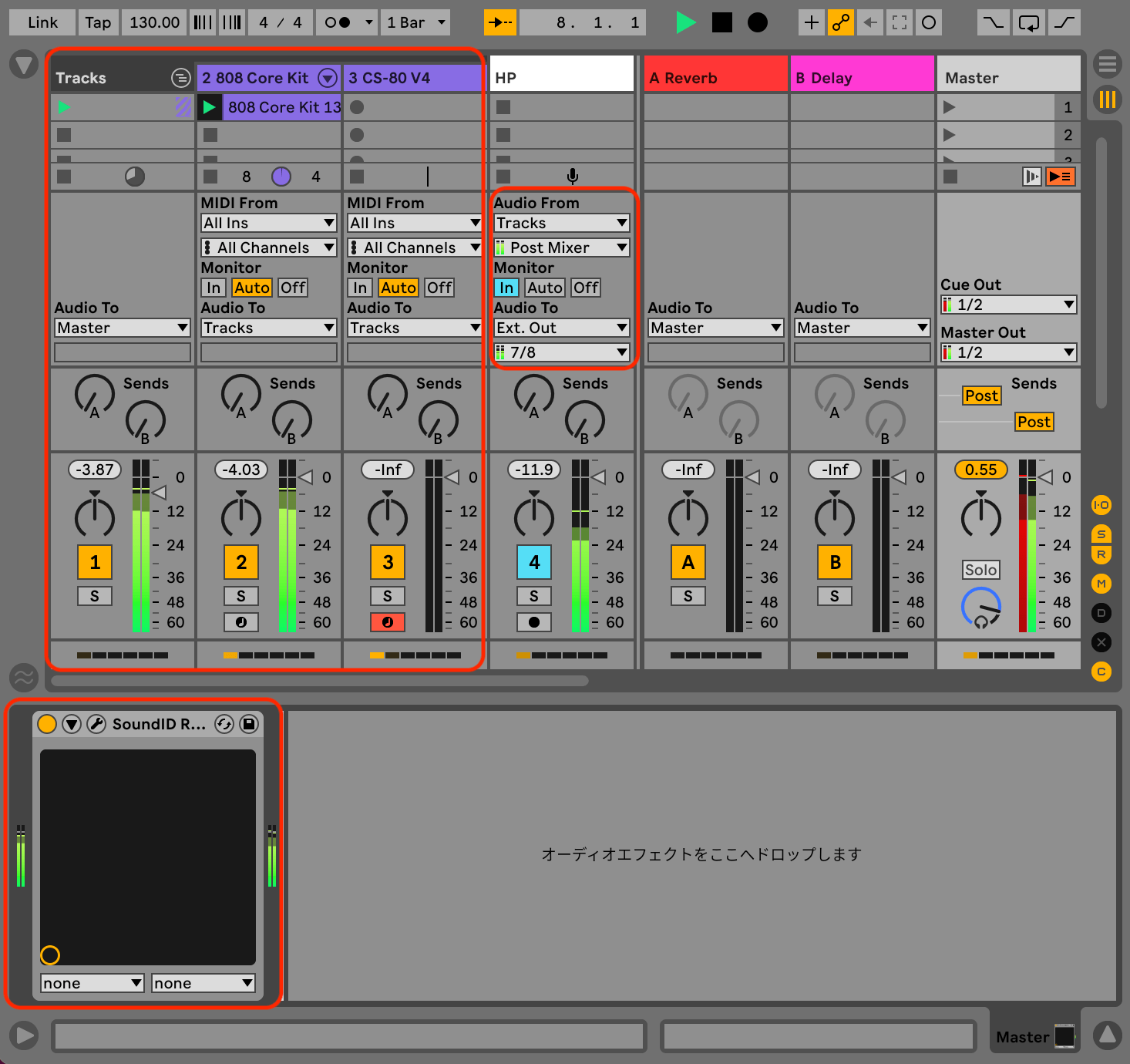Open HP Audio From Tracks dropdown
Screen dimensions: 1130x1064
[562, 223]
